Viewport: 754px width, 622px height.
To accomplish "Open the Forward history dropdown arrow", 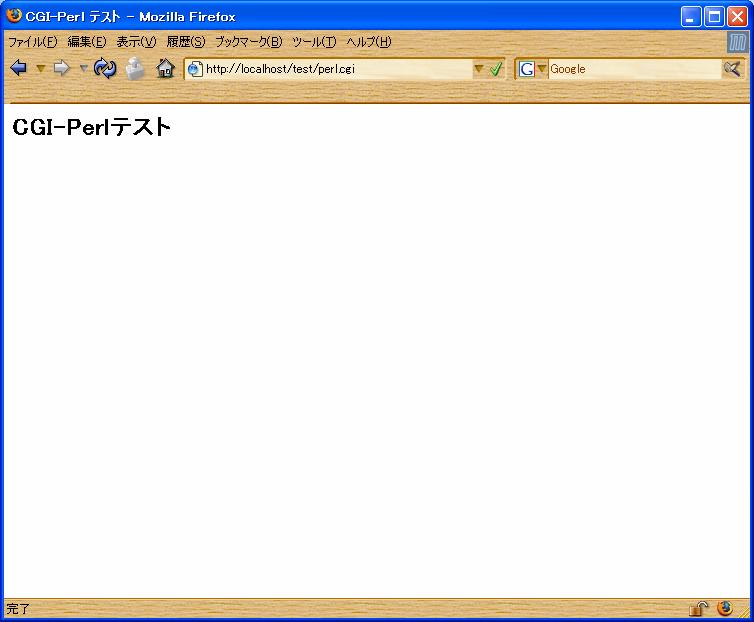I will click(83, 68).
